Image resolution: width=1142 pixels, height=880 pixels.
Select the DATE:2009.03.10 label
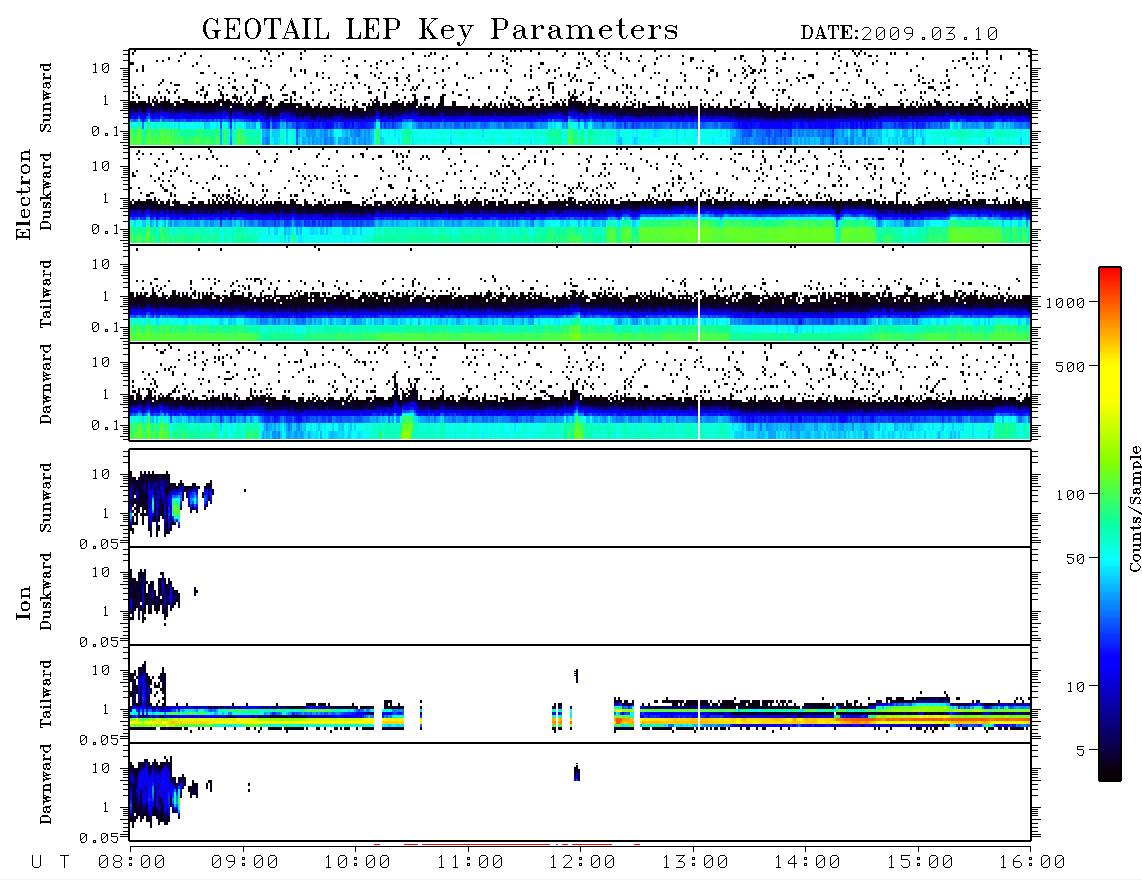(899, 34)
